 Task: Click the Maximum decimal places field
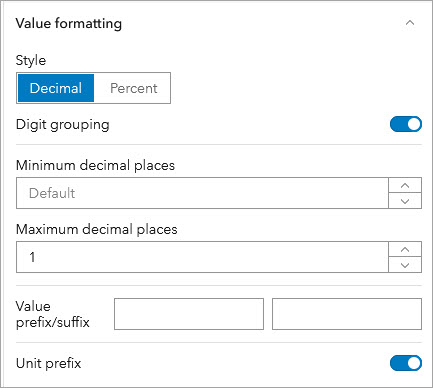coord(202,257)
